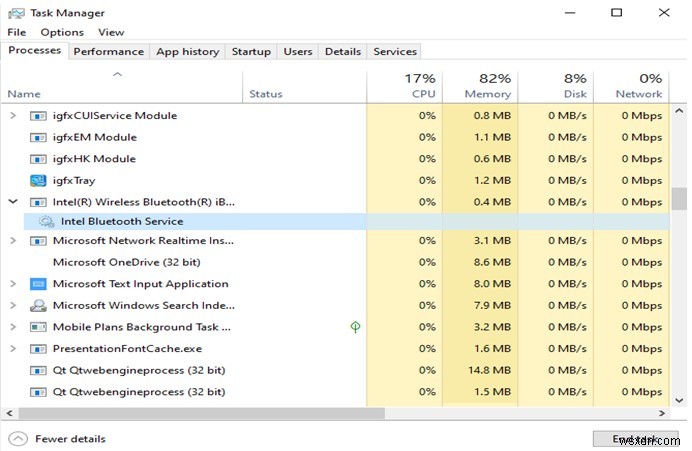Select the Intel Bluetooth Service row
692x451 pixels.
[x=346, y=221]
